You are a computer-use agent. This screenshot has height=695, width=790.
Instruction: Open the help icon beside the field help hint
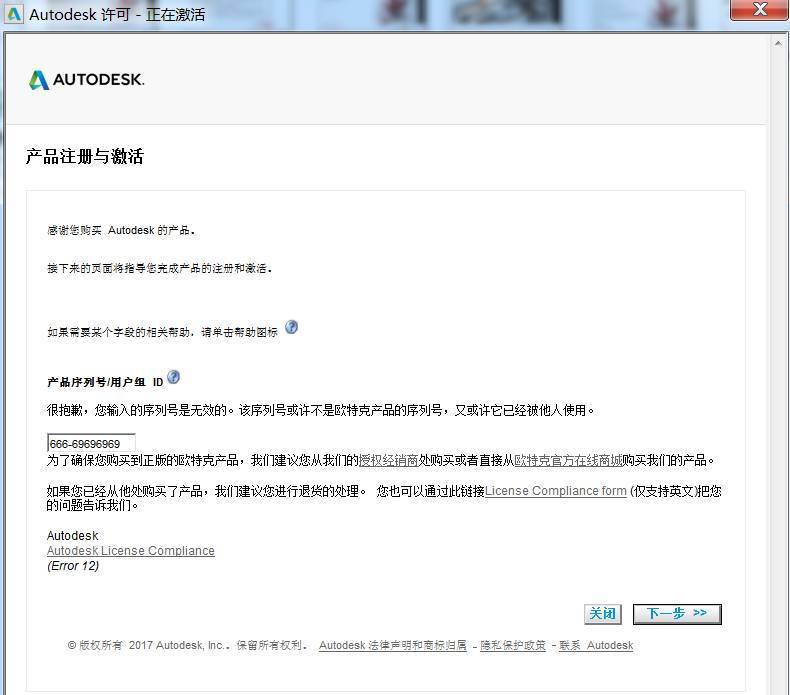(x=291, y=327)
